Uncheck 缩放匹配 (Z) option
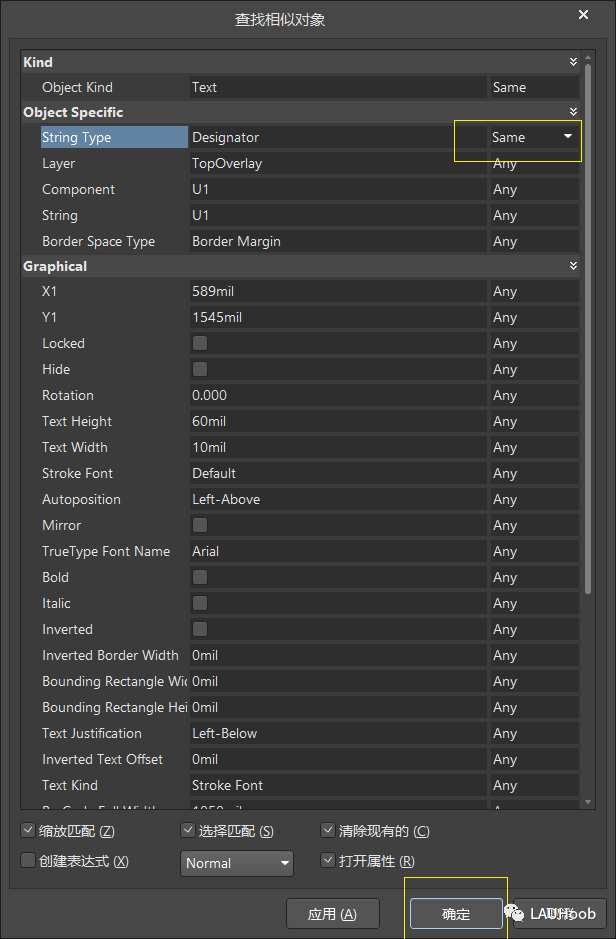 tap(28, 830)
